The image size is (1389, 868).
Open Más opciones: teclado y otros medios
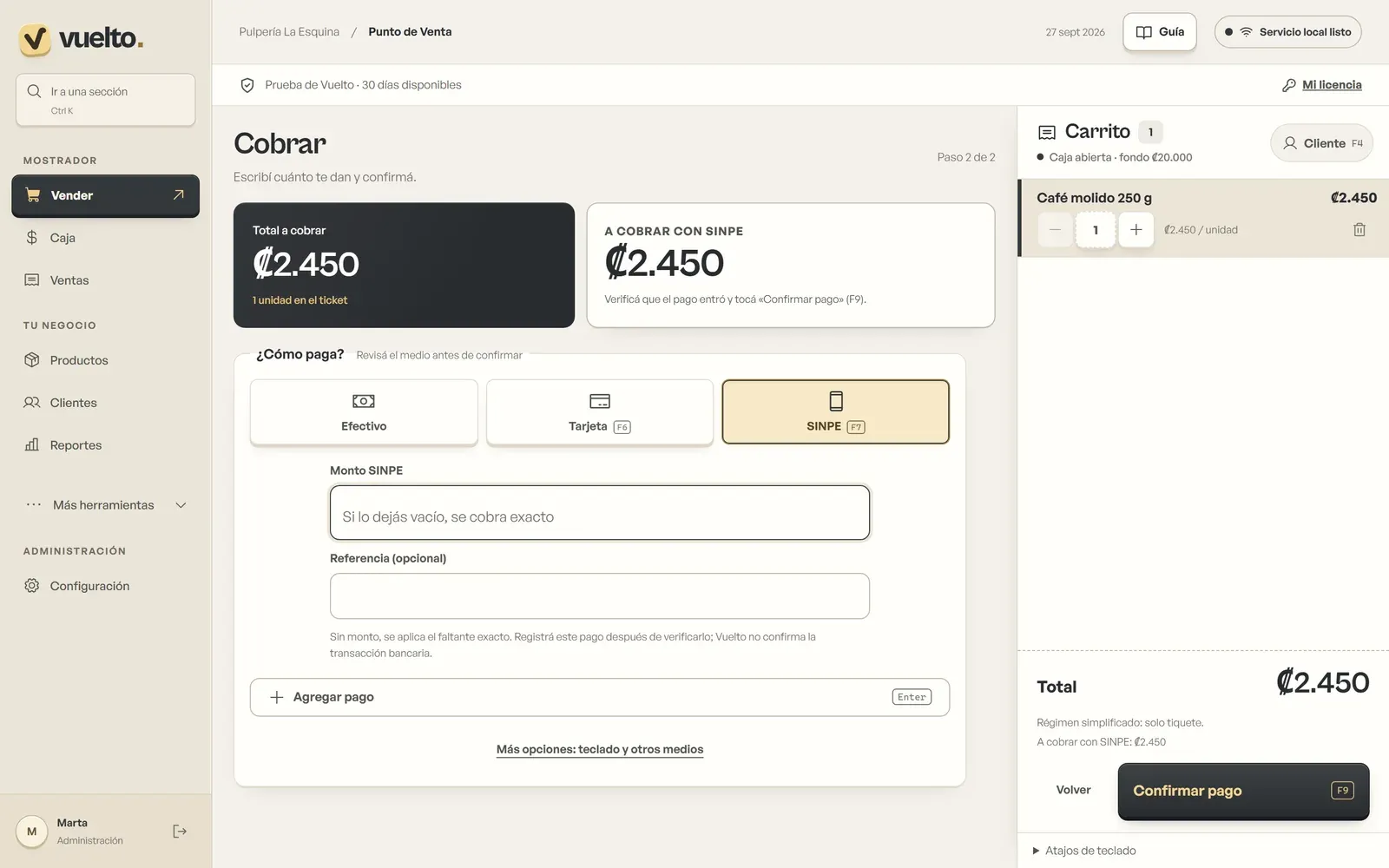[600, 750]
